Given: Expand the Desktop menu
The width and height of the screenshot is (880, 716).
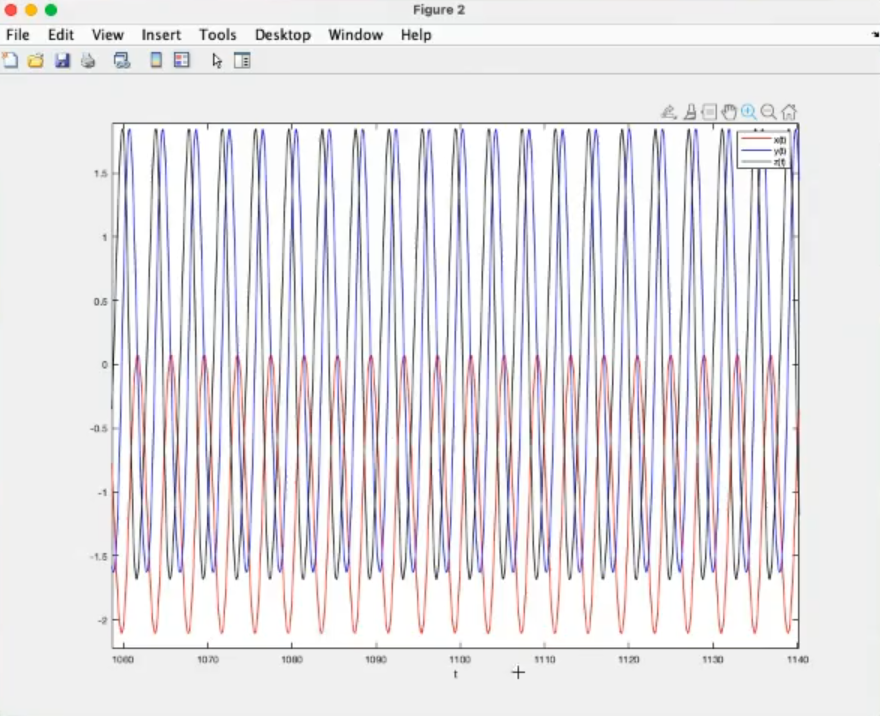Looking at the screenshot, I should [283, 35].
